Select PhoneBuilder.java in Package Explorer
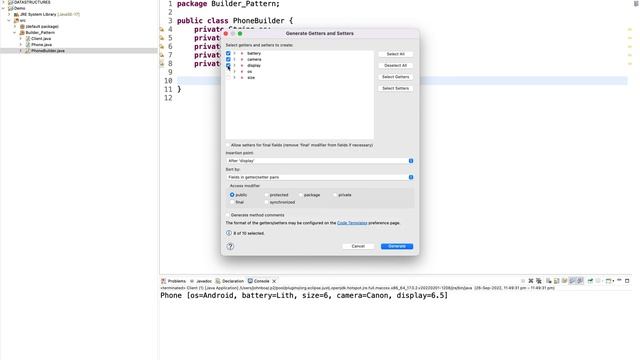This screenshot has height=360, width=640. click(x=48, y=51)
